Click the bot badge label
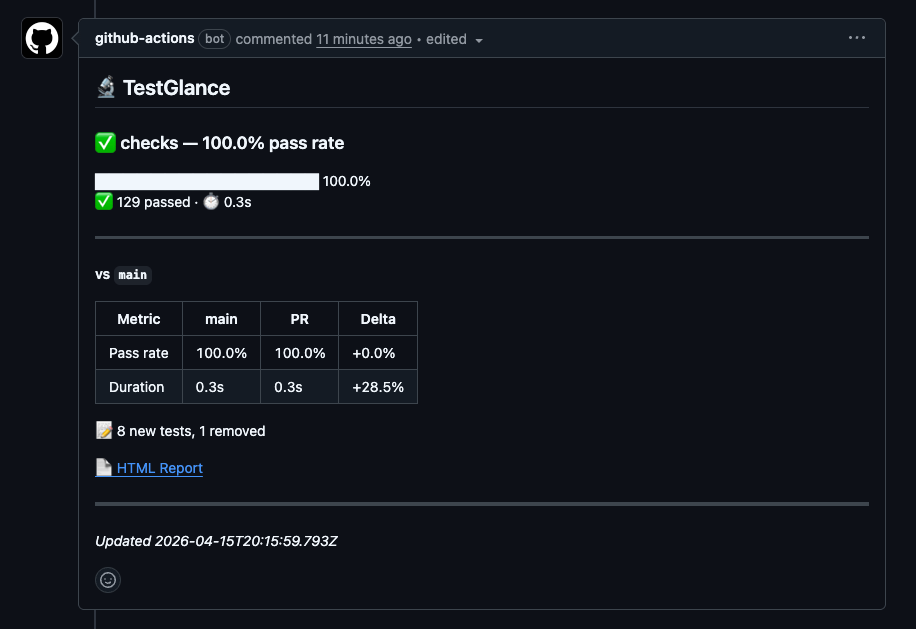Image resolution: width=916 pixels, height=629 pixels. click(x=215, y=39)
